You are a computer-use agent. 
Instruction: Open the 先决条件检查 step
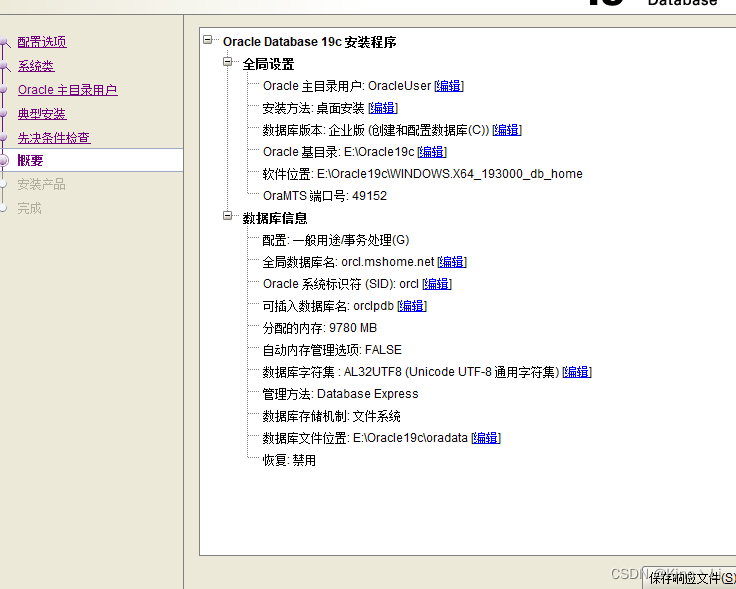tap(54, 138)
